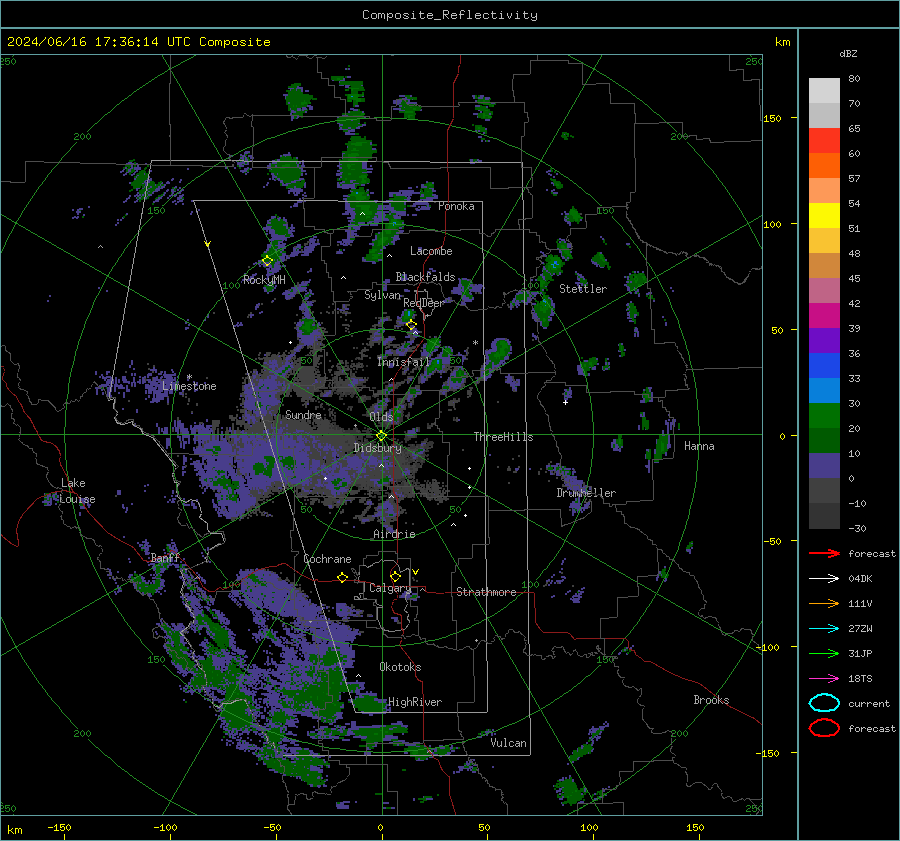Click the Lake Louise map label
The image size is (900, 841).
point(77,491)
